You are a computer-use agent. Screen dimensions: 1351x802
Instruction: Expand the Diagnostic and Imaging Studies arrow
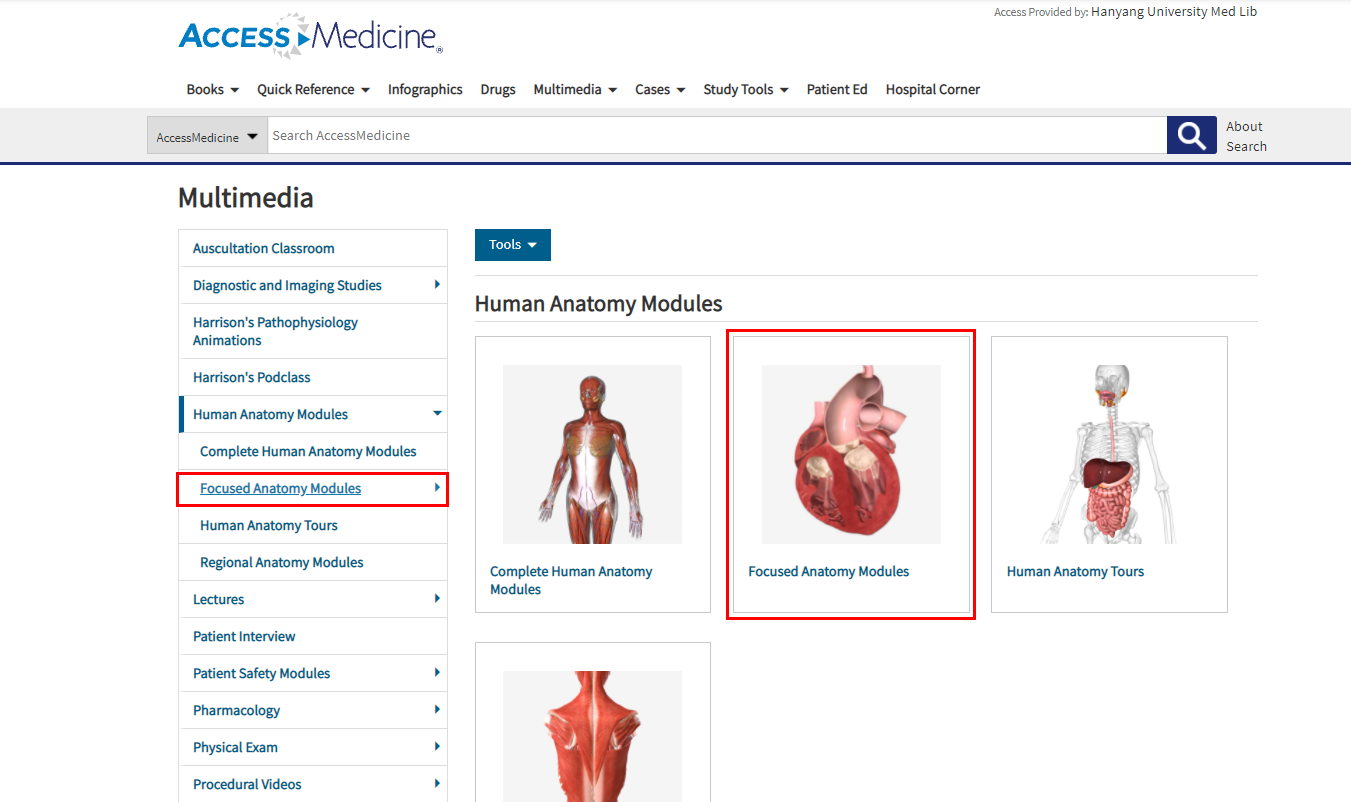(437, 285)
